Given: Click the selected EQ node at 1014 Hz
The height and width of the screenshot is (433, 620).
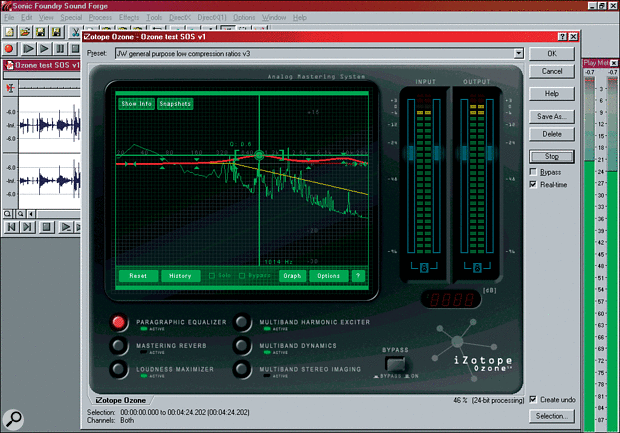Looking at the screenshot, I should coord(259,155).
